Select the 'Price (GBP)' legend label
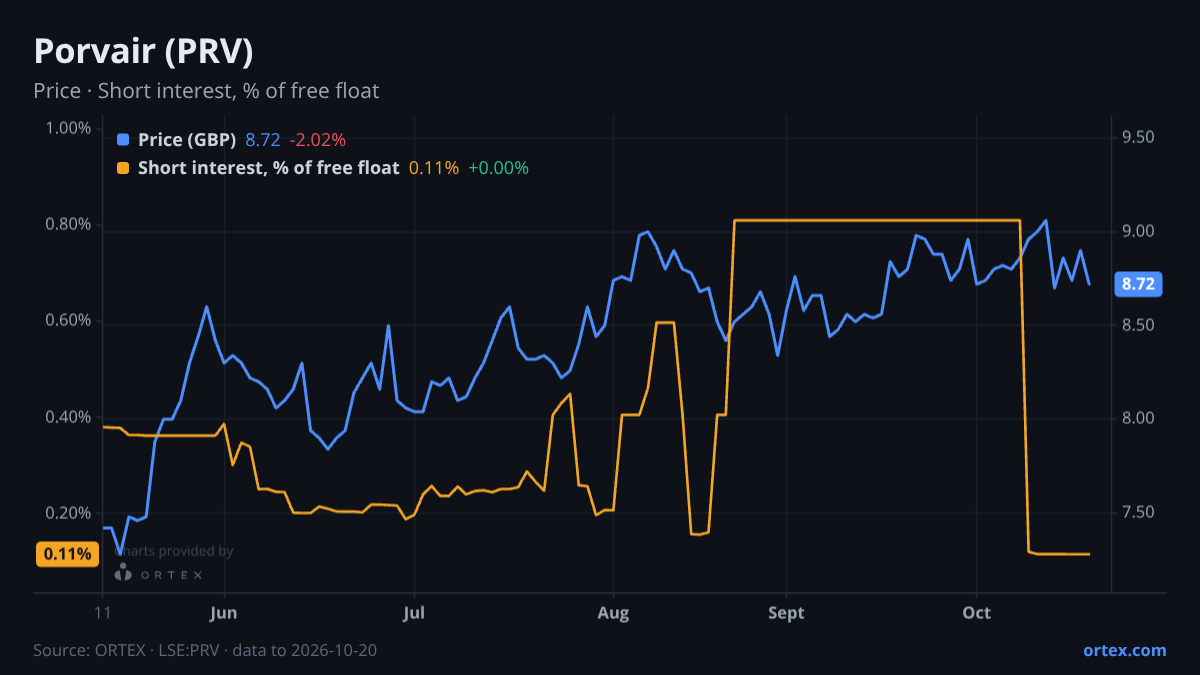This screenshot has width=1200, height=675. click(x=187, y=140)
